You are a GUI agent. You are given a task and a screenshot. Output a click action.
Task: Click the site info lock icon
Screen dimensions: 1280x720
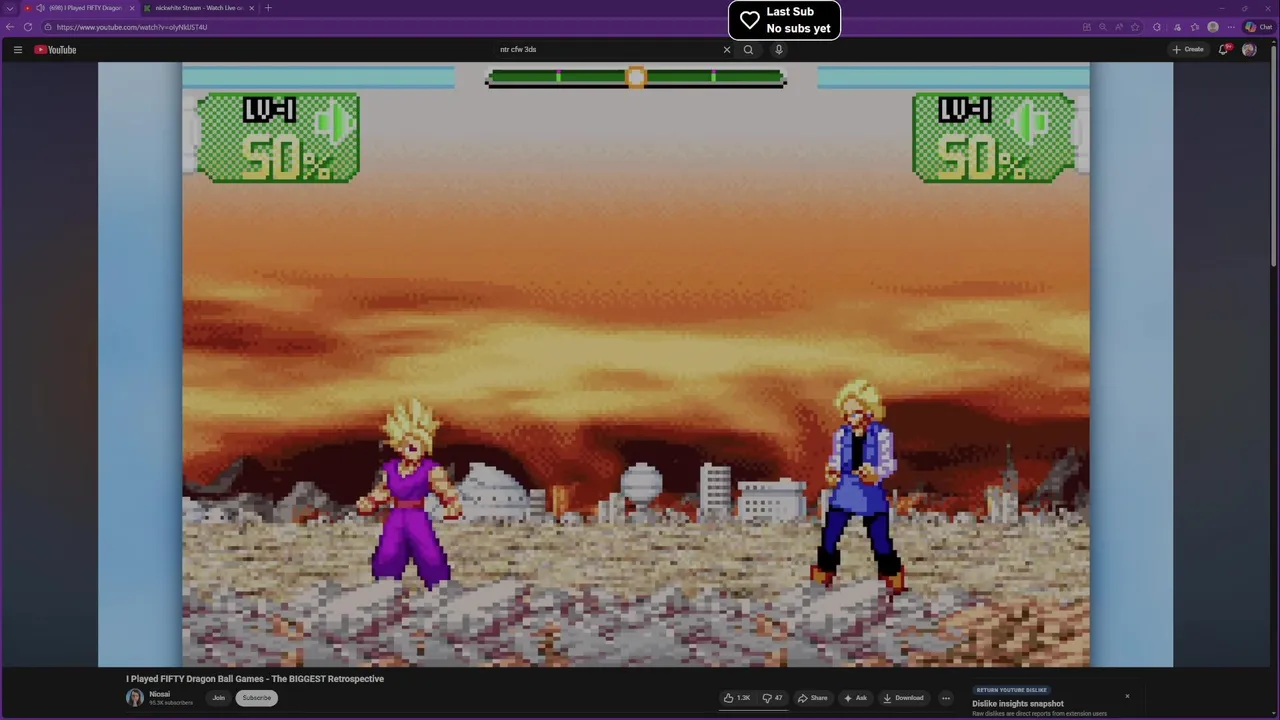click(x=48, y=27)
